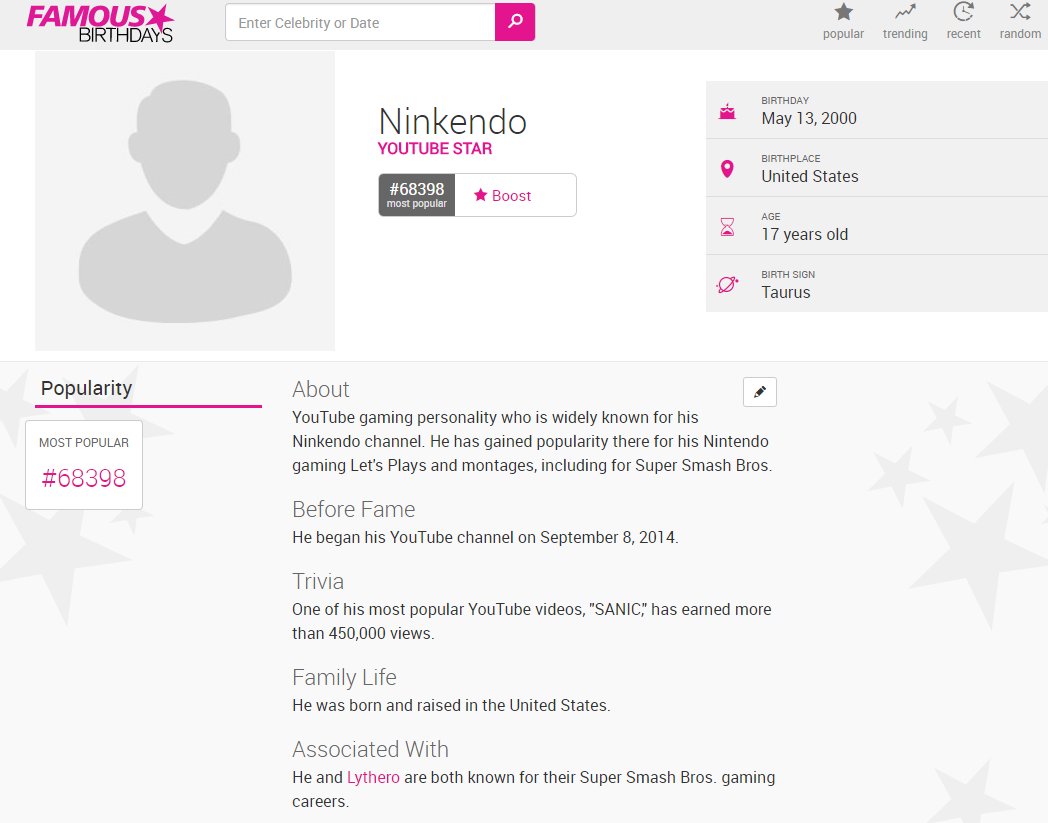Viewport: 1048px width, 823px height.
Task: Click the Family Life heading
Action: (x=344, y=677)
